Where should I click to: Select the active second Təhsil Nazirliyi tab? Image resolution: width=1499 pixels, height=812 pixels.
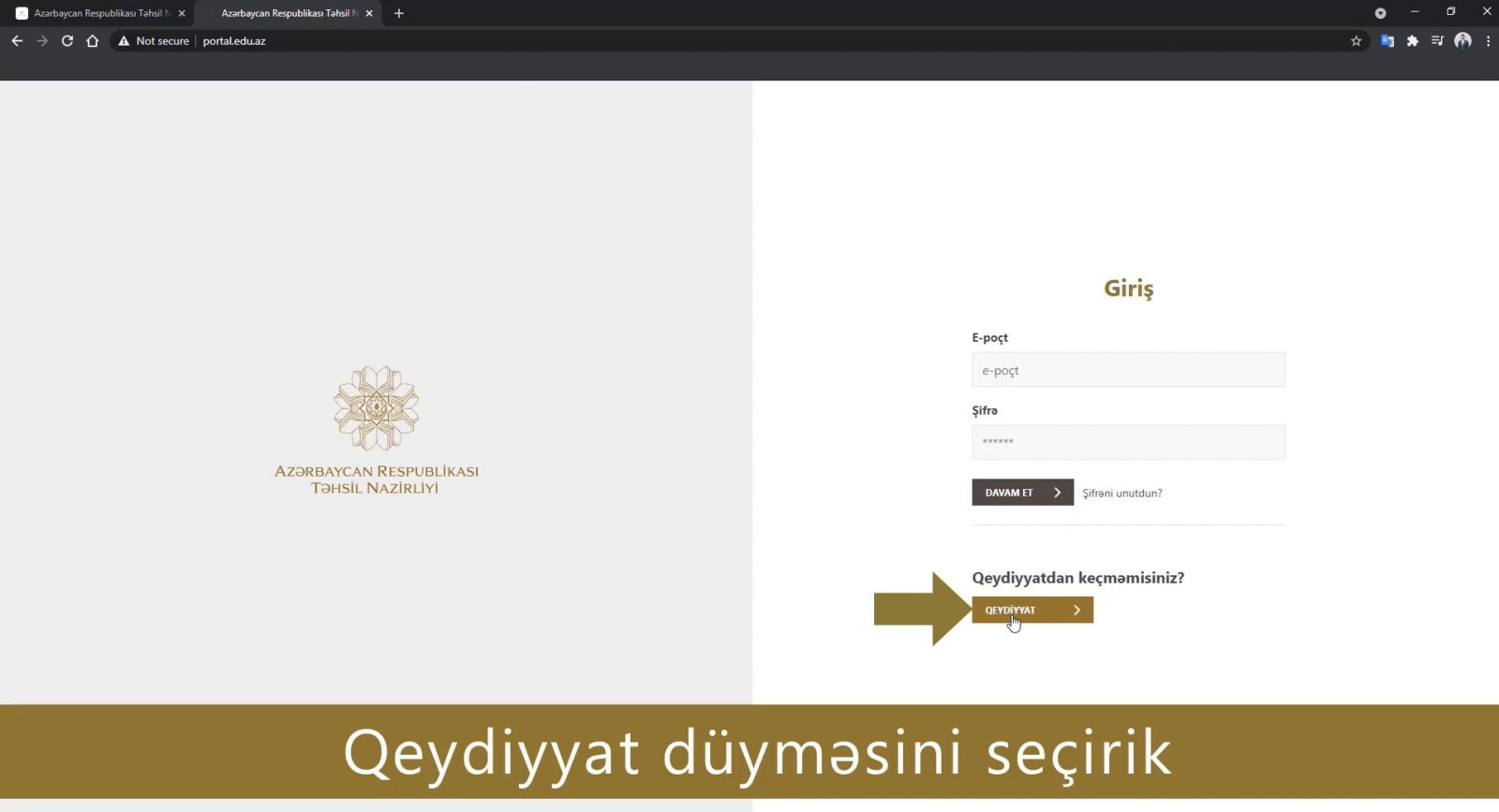[x=289, y=13]
